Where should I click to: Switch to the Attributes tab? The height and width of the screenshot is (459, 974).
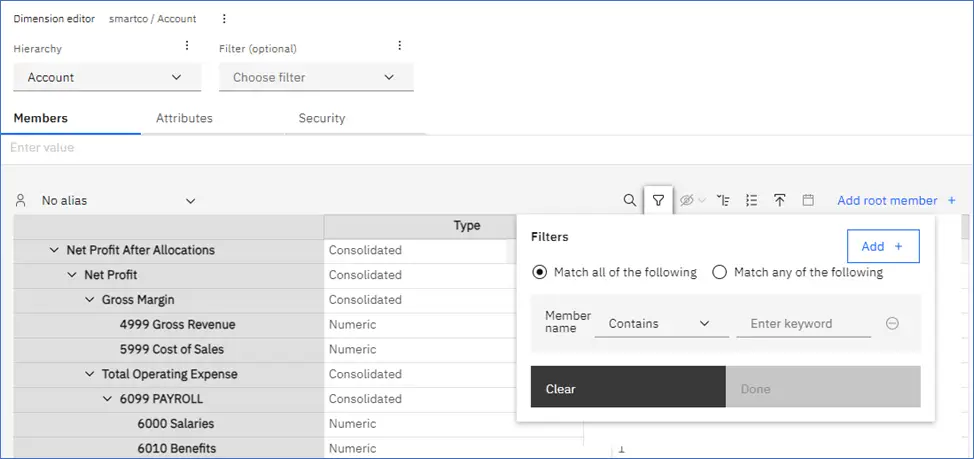tap(184, 118)
